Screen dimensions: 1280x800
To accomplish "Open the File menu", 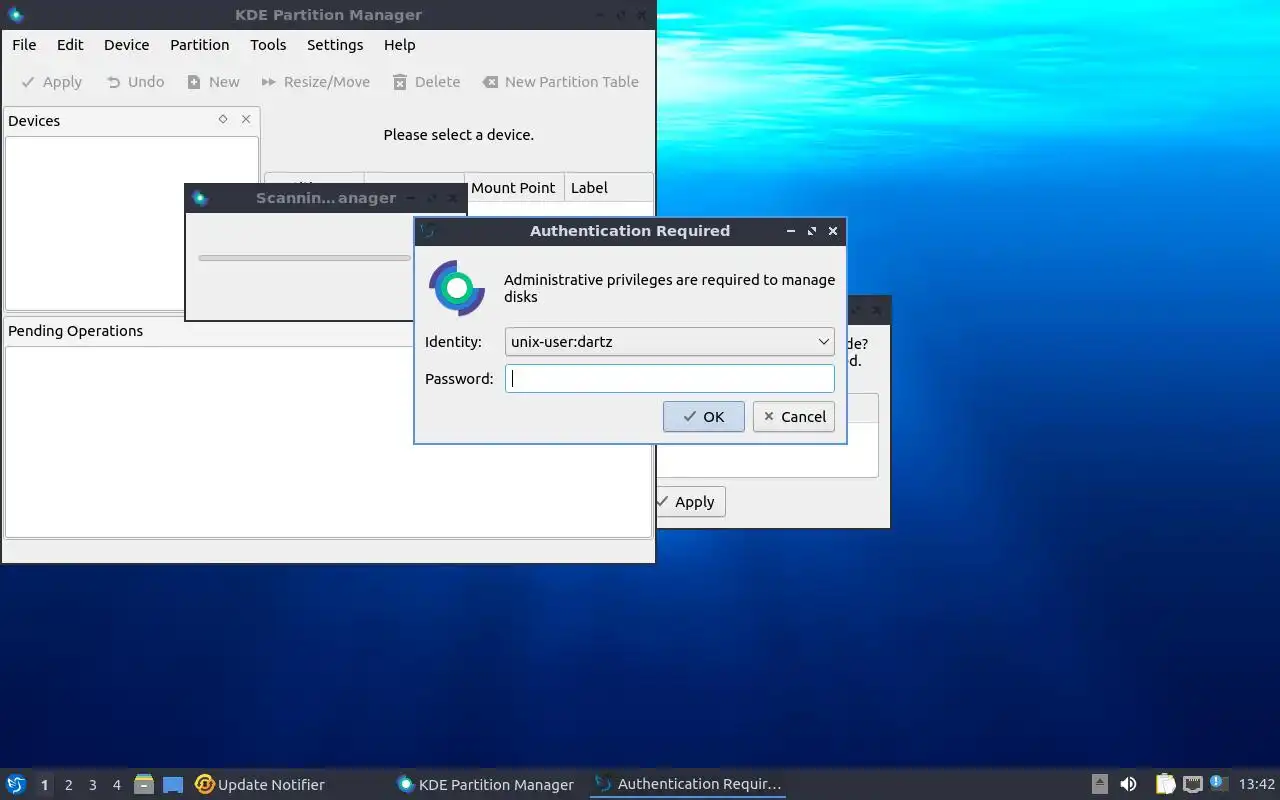I will coord(24,45).
